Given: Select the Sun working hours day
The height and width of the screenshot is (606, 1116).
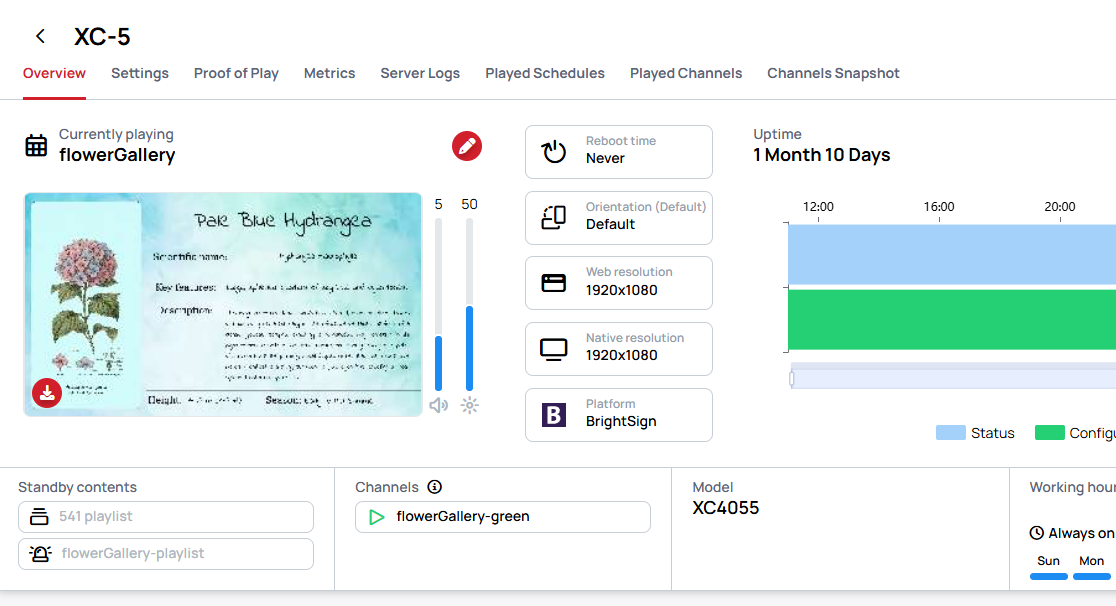Looking at the screenshot, I should click(1048, 567).
